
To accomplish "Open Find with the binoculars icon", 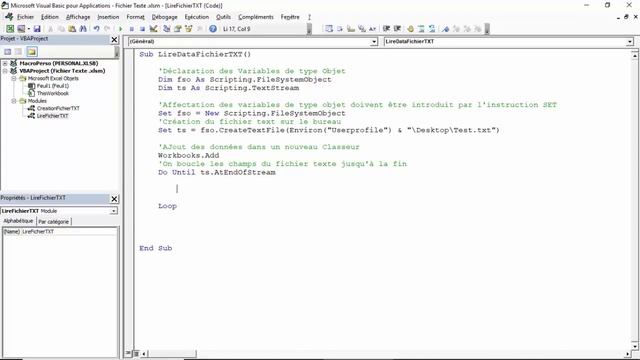I will [83, 29].
